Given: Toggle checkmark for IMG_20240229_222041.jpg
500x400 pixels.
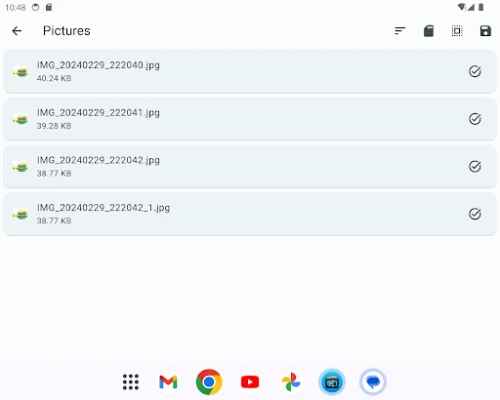Looking at the screenshot, I should point(475,119).
